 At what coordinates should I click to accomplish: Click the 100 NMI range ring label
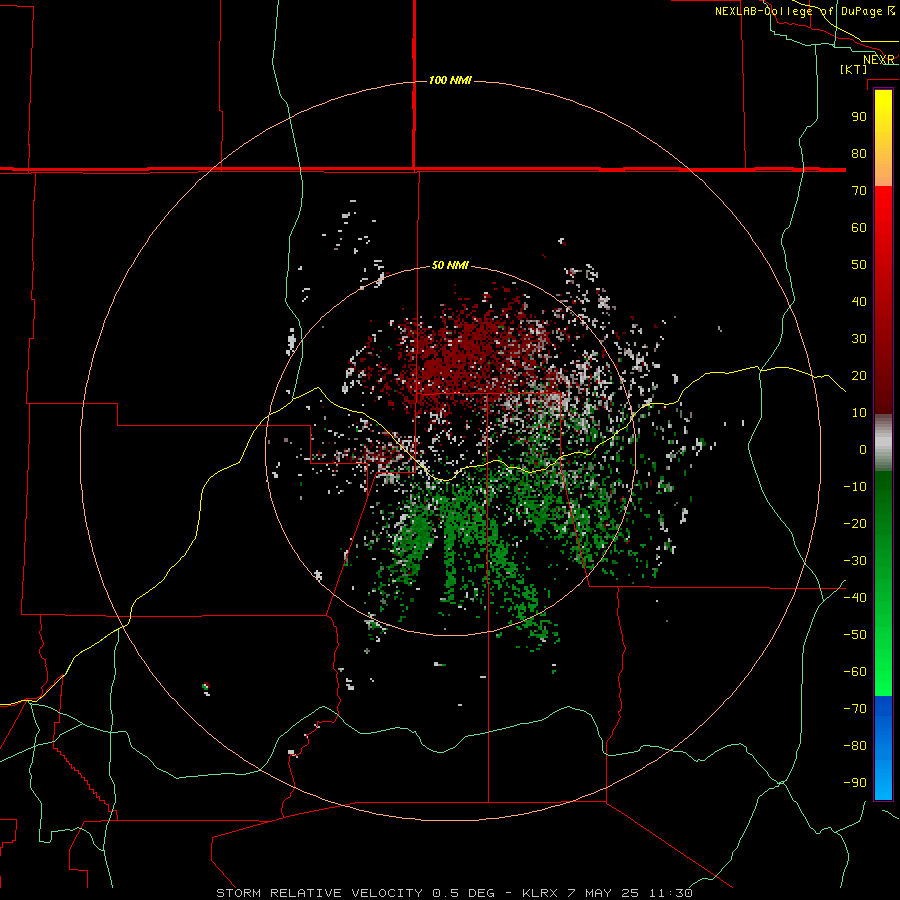coord(450,80)
